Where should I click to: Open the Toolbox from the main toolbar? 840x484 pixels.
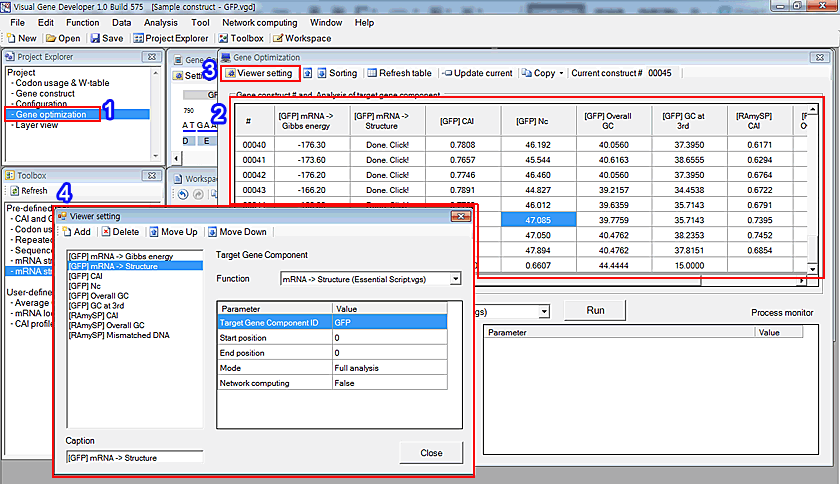pyautogui.click(x=241, y=38)
